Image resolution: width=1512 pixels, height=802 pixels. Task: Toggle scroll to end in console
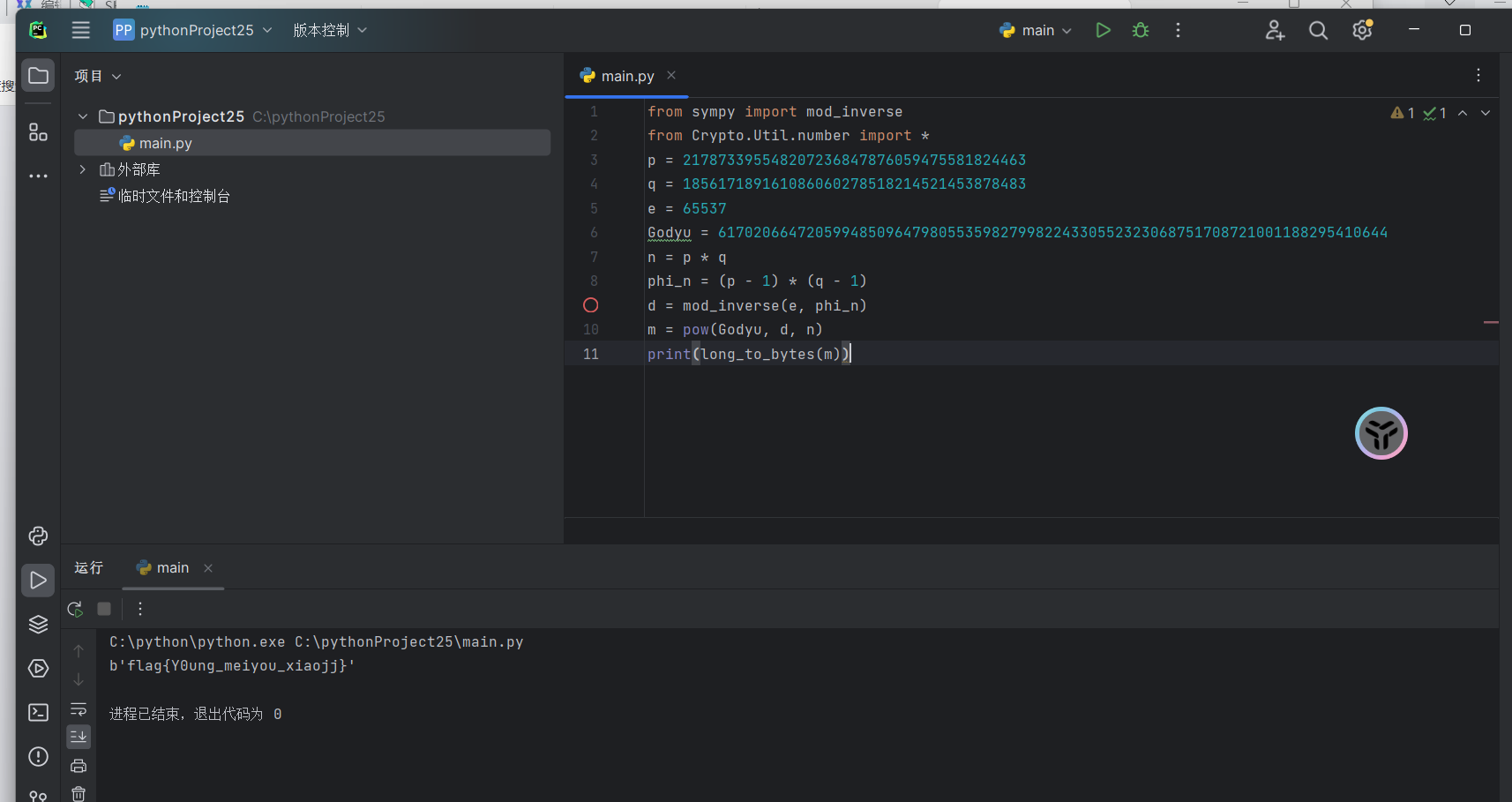coord(79,736)
